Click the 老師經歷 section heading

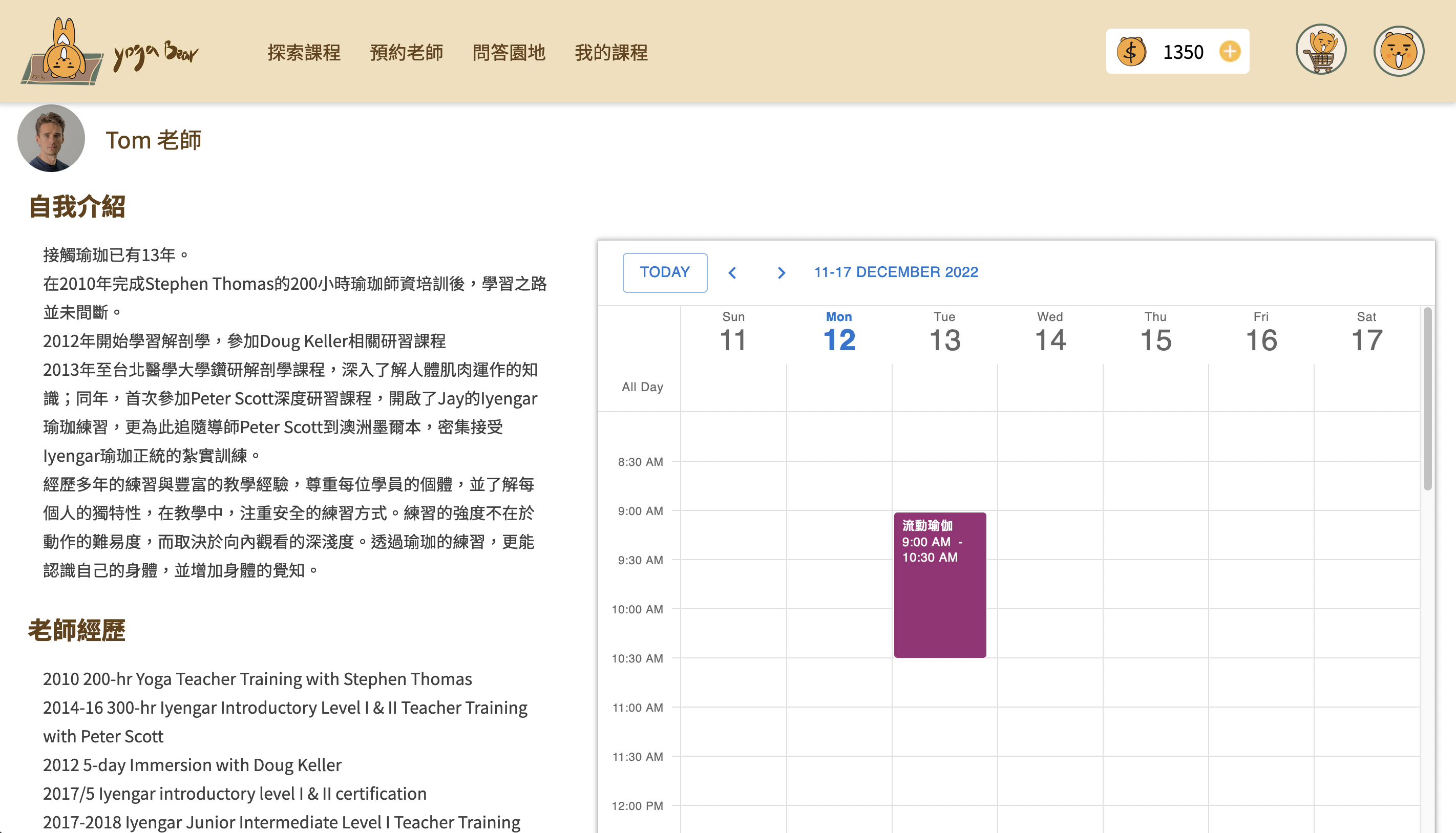click(77, 630)
